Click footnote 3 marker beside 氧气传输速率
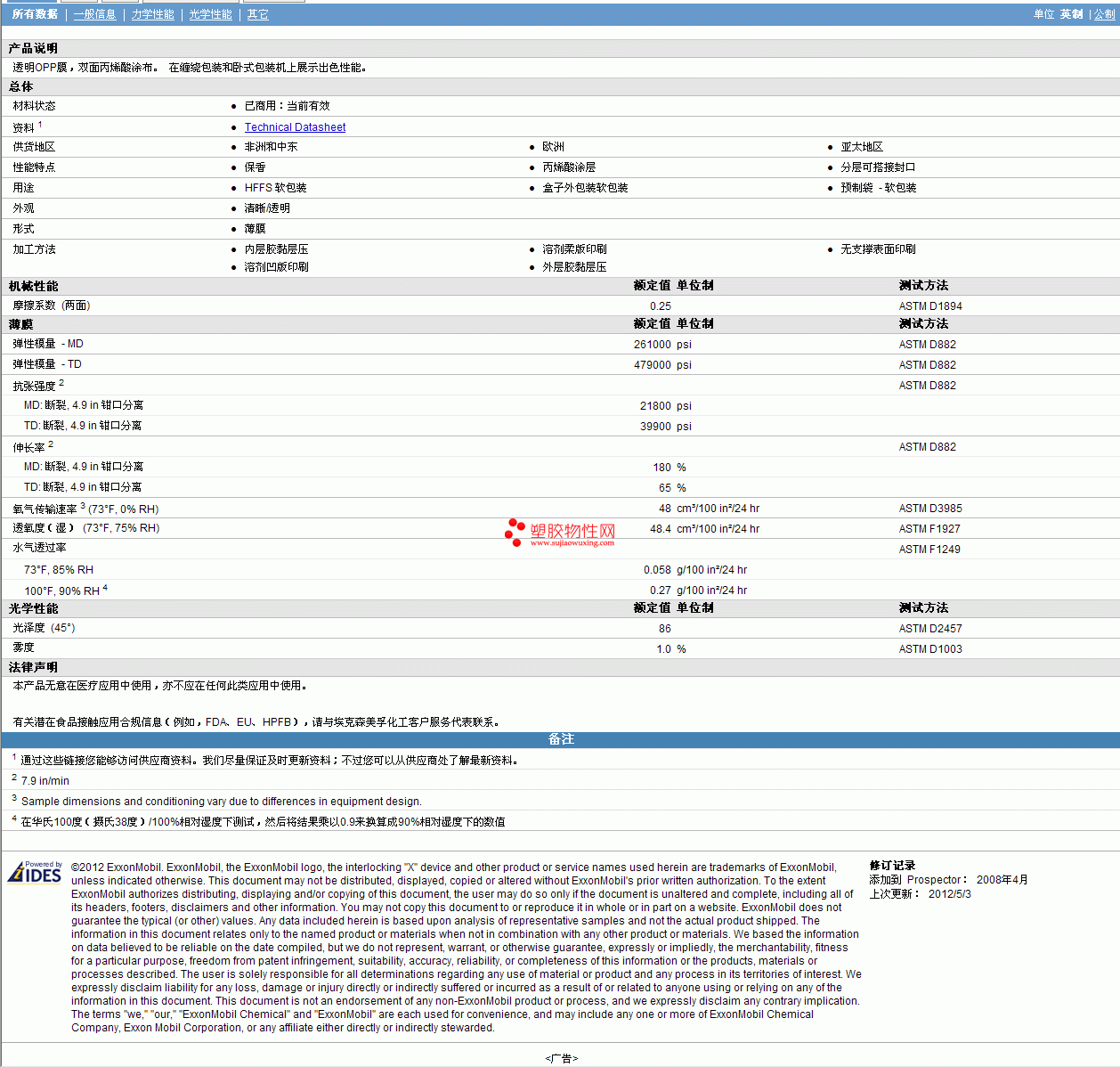 tap(83, 506)
